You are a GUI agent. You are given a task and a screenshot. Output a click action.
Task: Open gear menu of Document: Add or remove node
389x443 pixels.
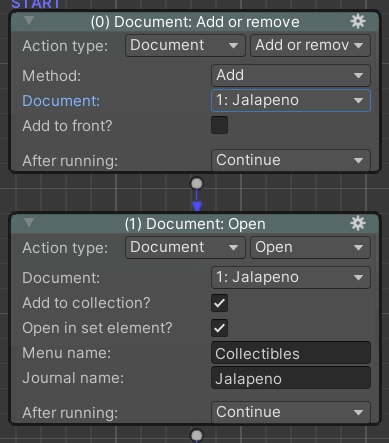(358, 22)
